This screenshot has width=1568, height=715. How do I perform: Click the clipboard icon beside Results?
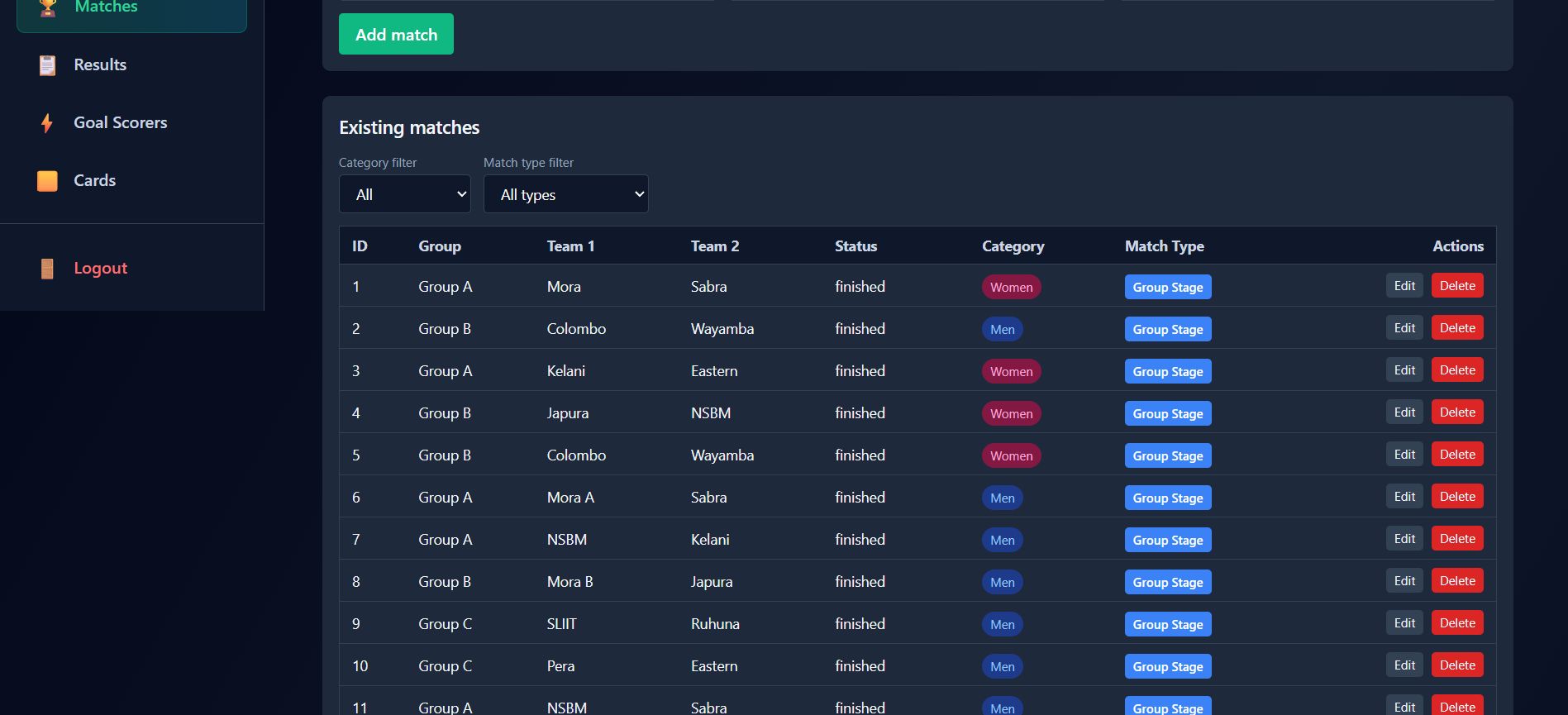tap(47, 65)
